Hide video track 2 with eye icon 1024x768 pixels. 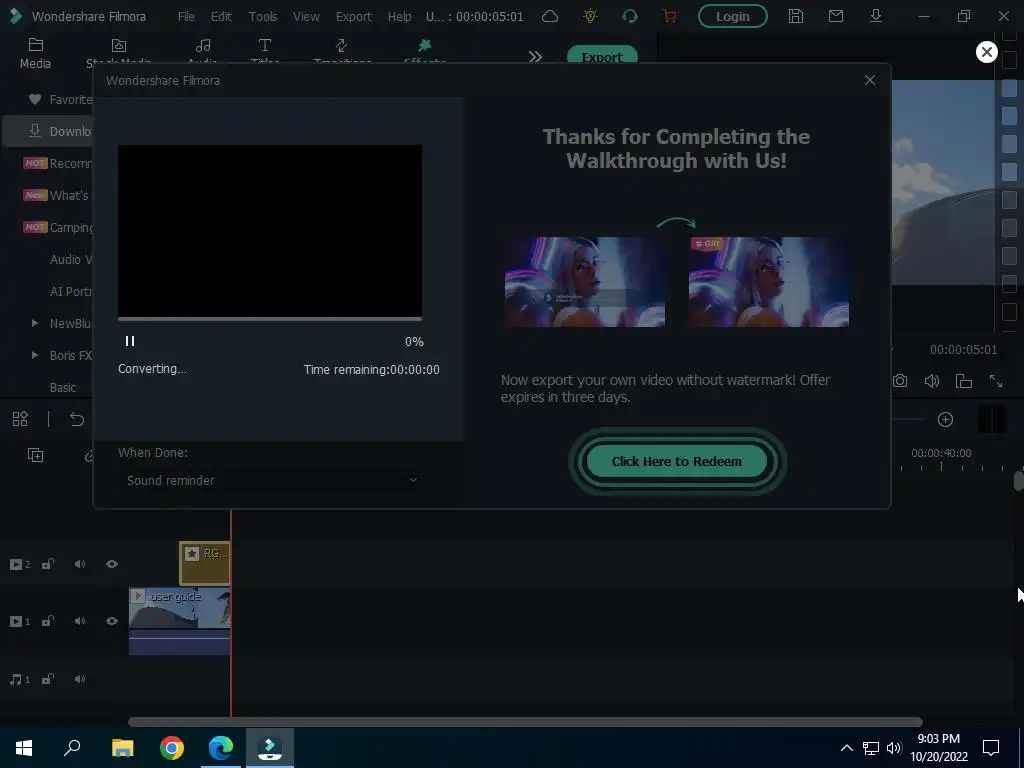pos(112,564)
